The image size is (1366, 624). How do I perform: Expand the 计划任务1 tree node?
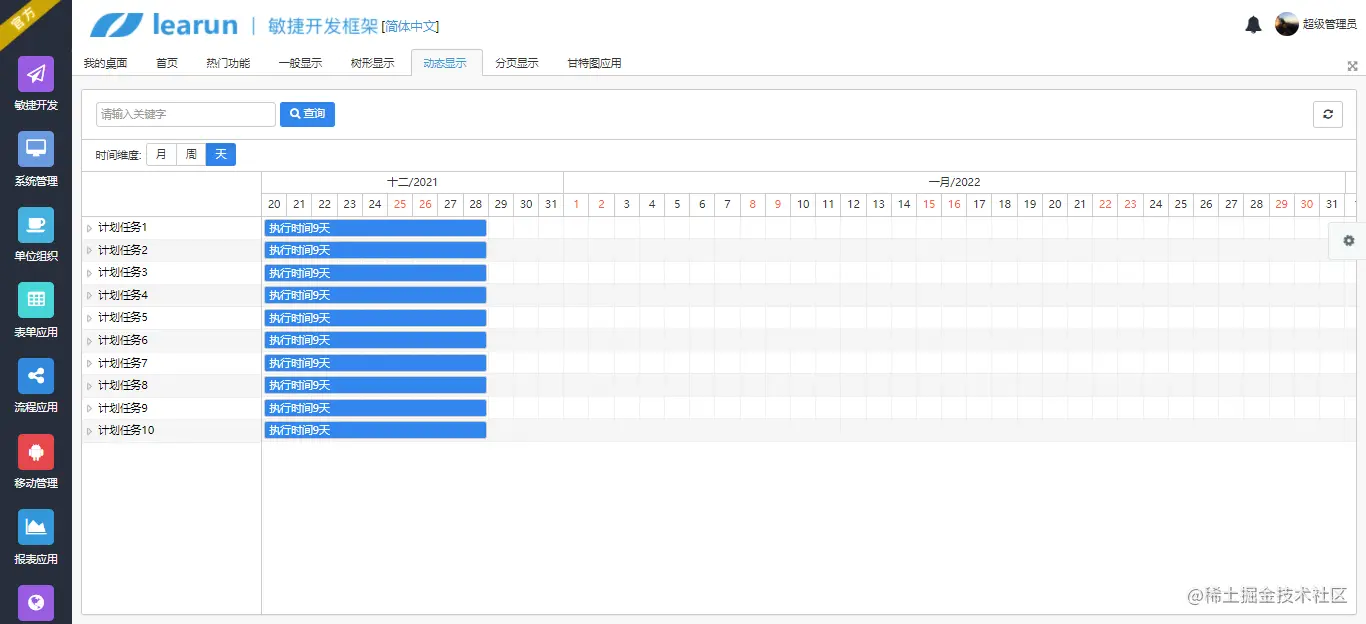click(x=91, y=227)
